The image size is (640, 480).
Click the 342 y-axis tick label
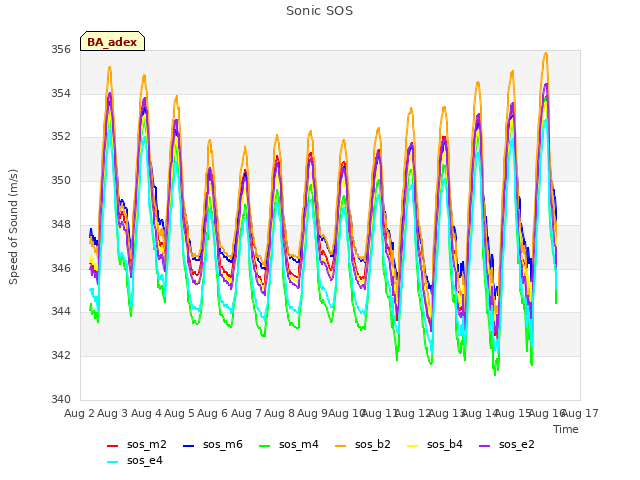point(61,356)
